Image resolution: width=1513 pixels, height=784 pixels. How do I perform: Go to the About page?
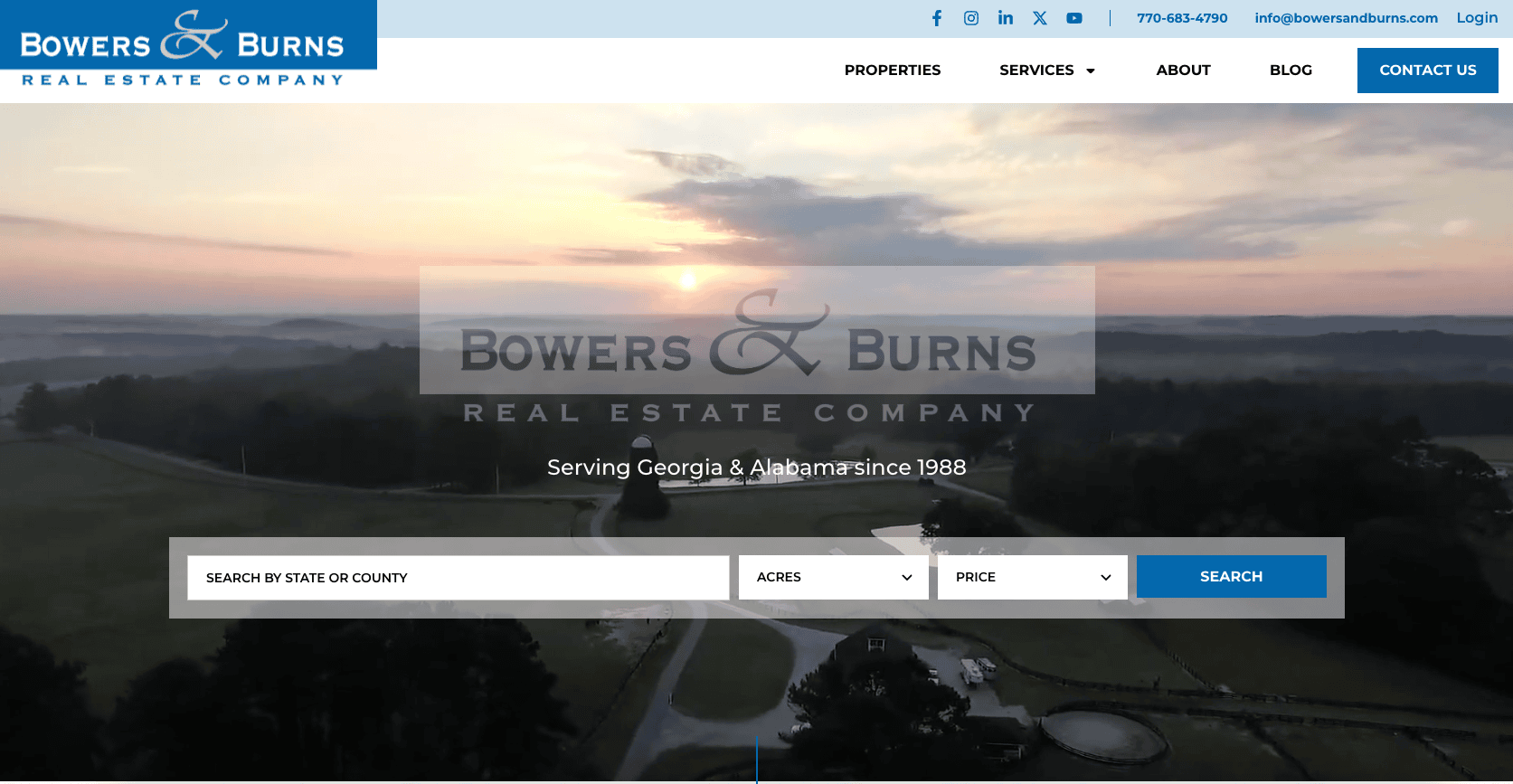1183,71
